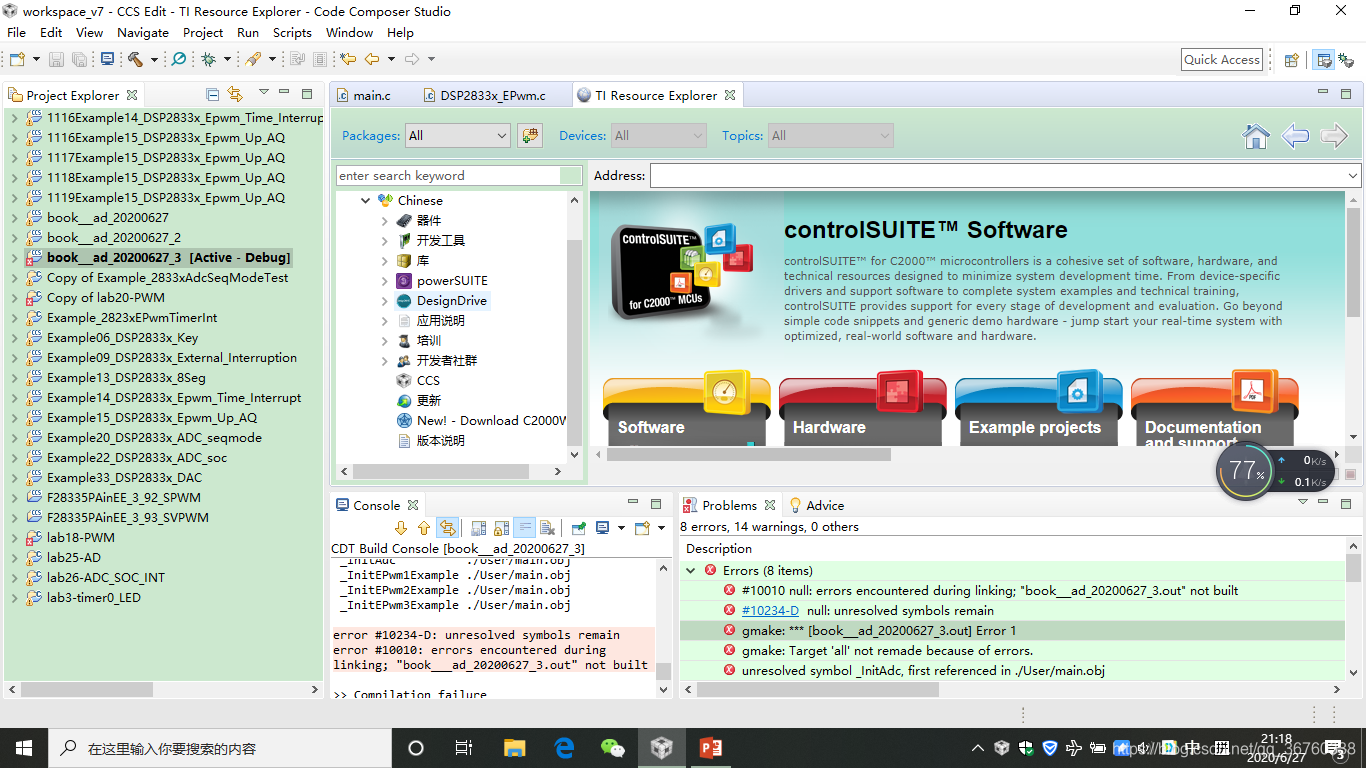Click the controlSUITE page horizontal scrollbar
1366x768 pixels.
(x=748, y=454)
